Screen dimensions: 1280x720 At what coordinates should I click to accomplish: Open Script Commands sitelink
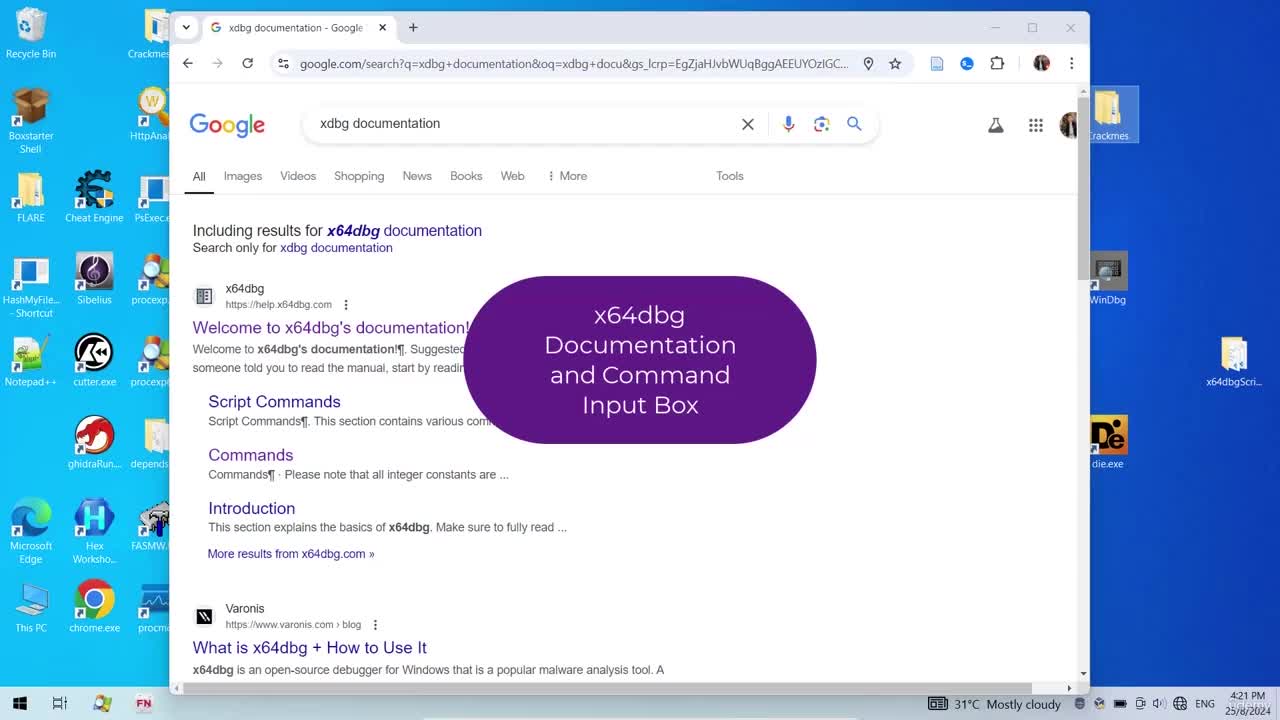coord(274,402)
